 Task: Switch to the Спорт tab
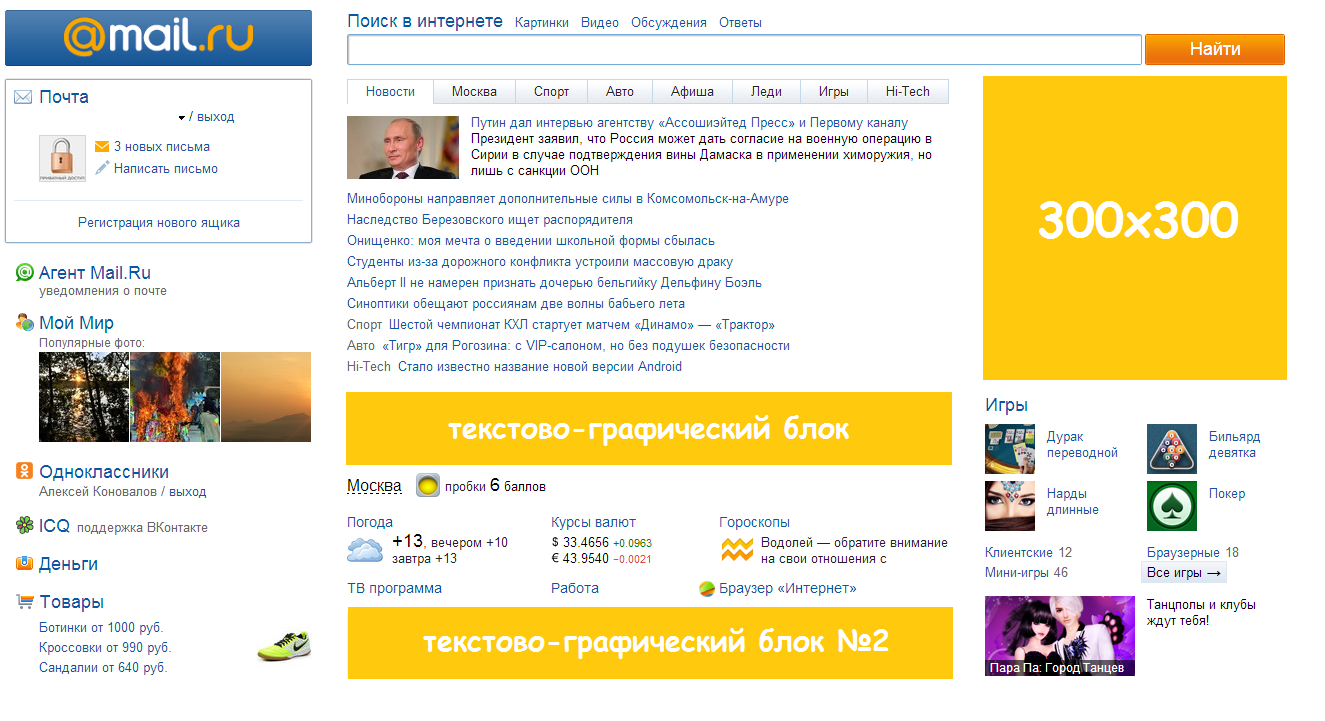[x=551, y=91]
